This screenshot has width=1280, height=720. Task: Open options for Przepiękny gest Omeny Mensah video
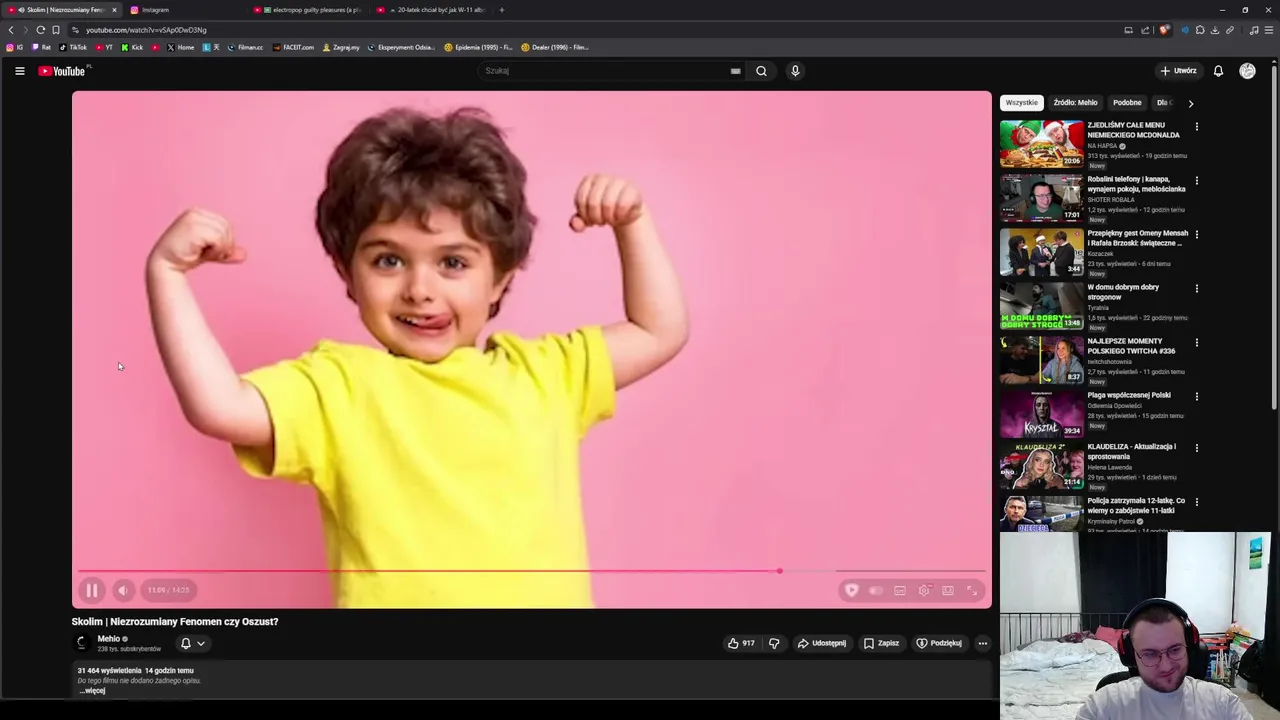coord(1196,235)
